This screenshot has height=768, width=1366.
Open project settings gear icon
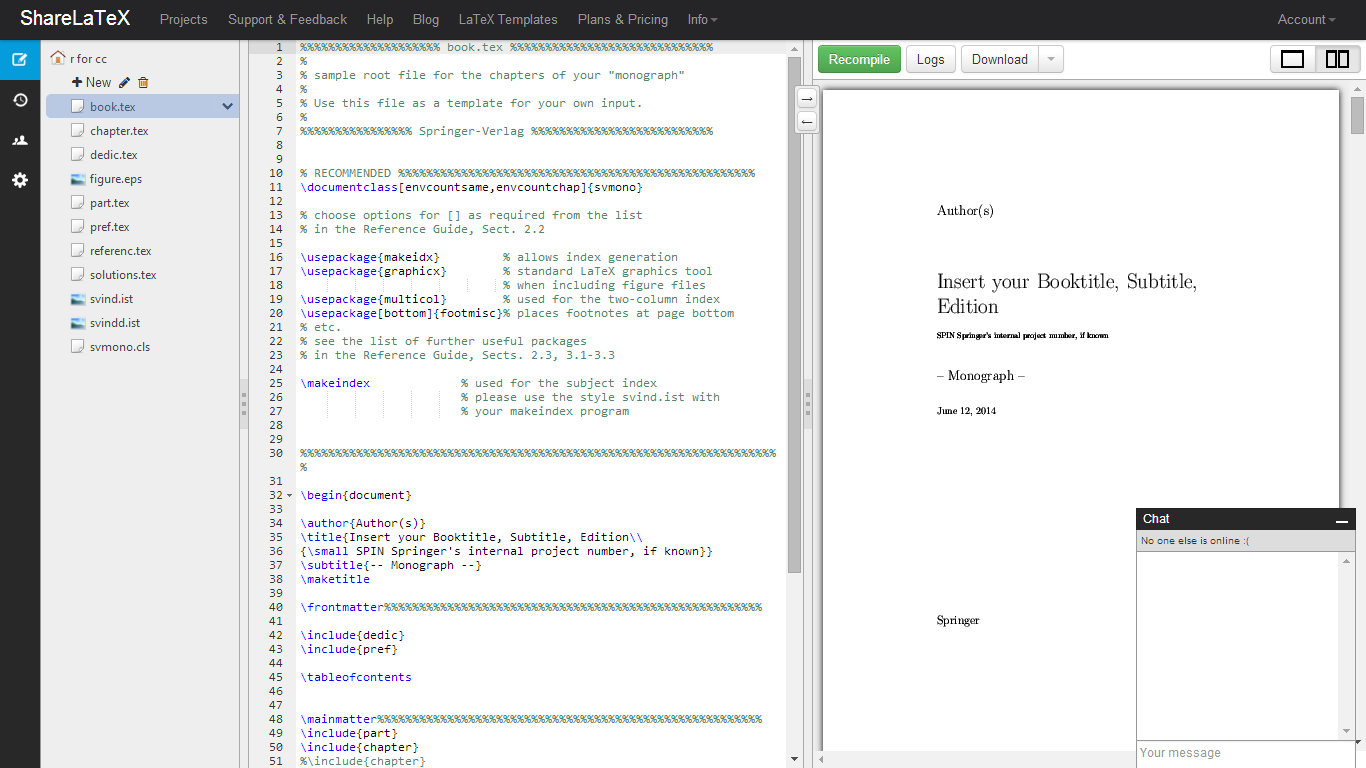[20, 180]
